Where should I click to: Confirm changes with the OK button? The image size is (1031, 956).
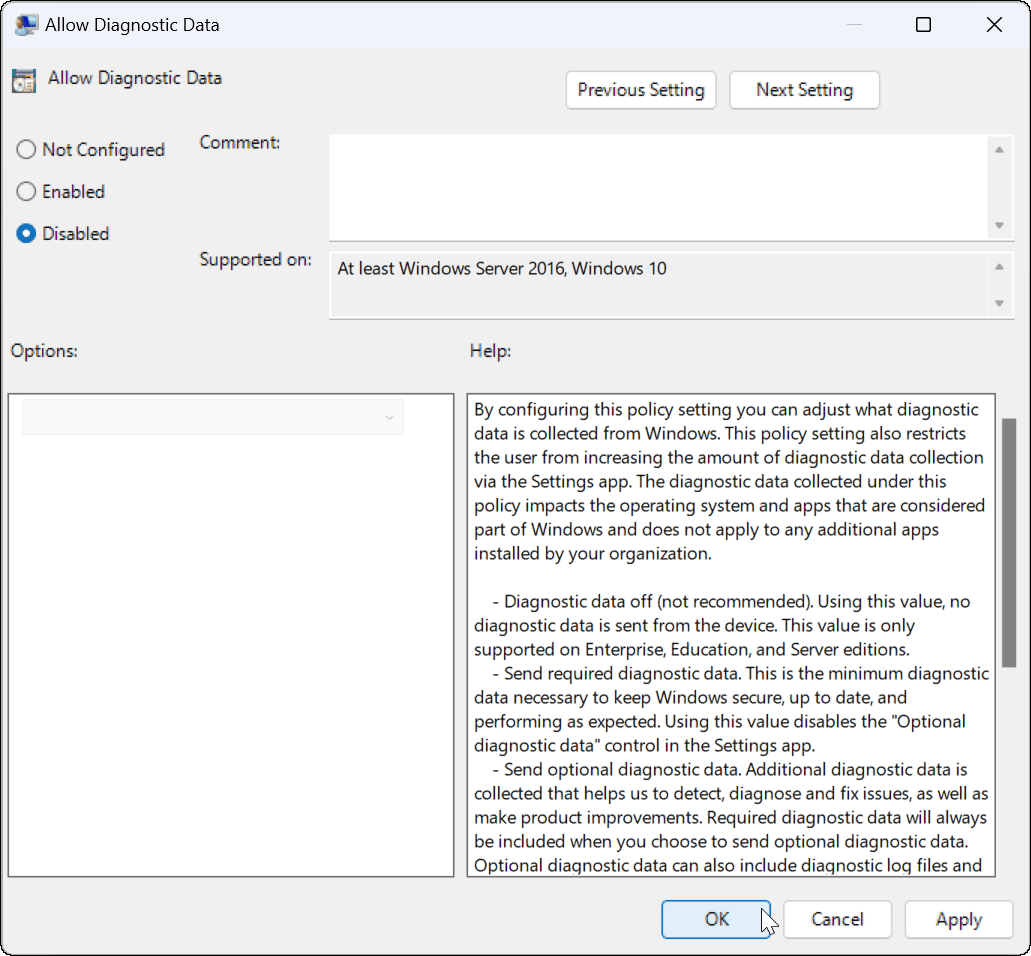click(716, 919)
